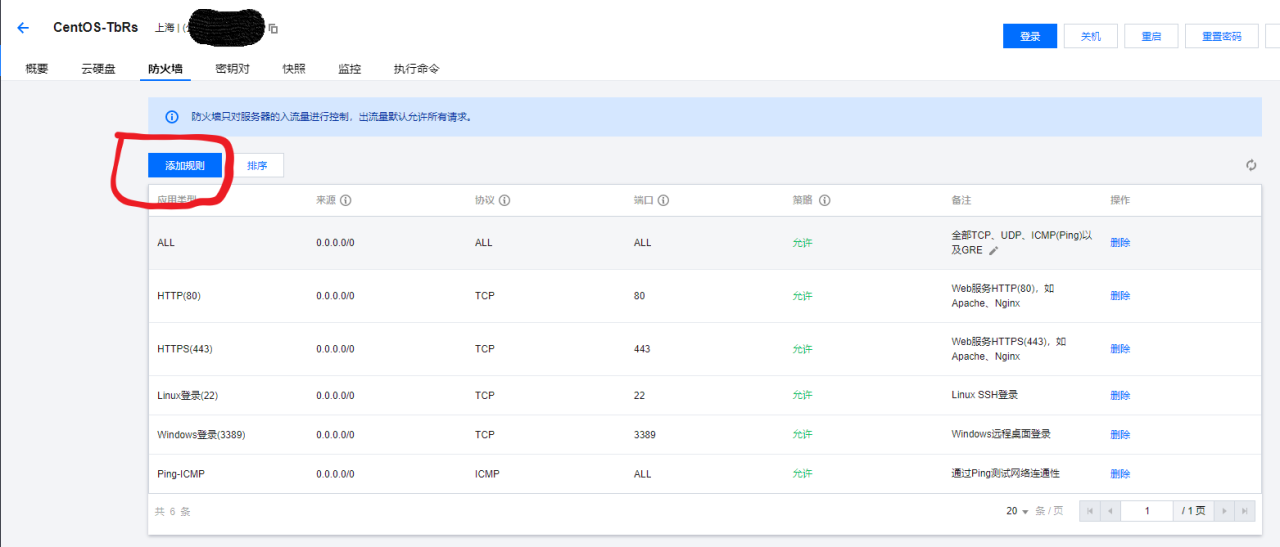Click info icon beside 来源 column header
Screen dimensions: 1280x547
[346, 200]
